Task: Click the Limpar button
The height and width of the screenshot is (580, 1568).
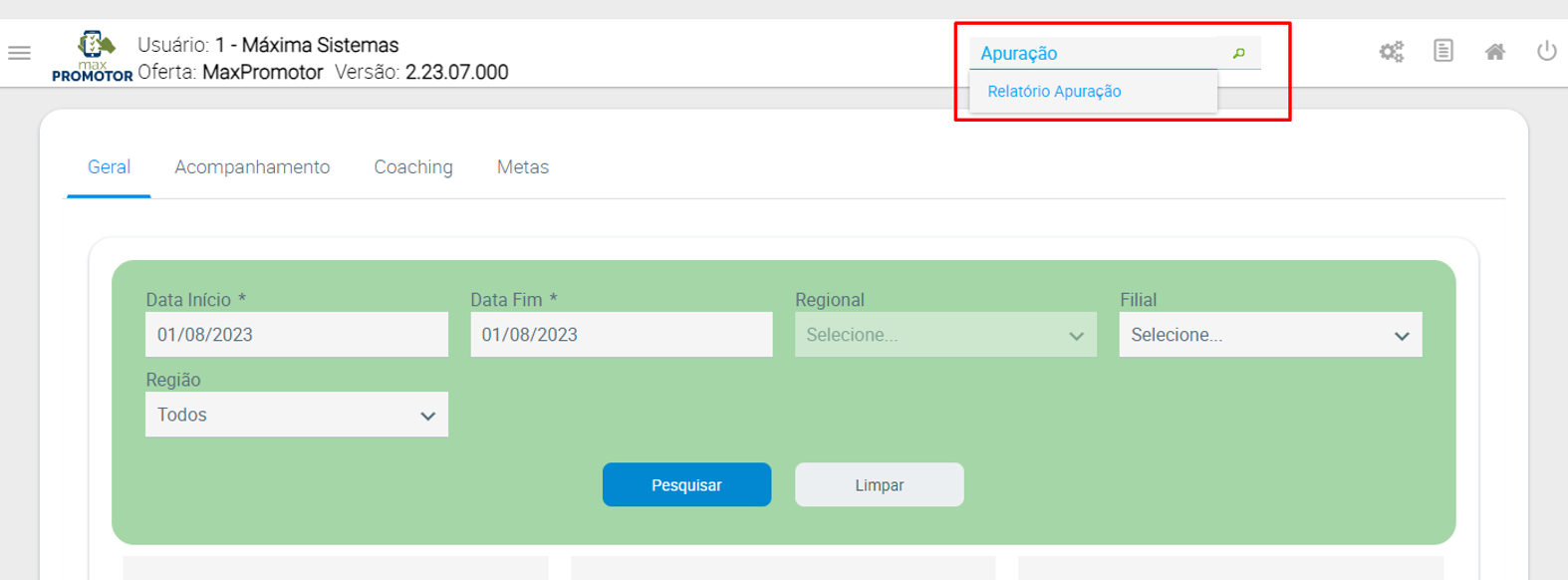Action: point(879,485)
